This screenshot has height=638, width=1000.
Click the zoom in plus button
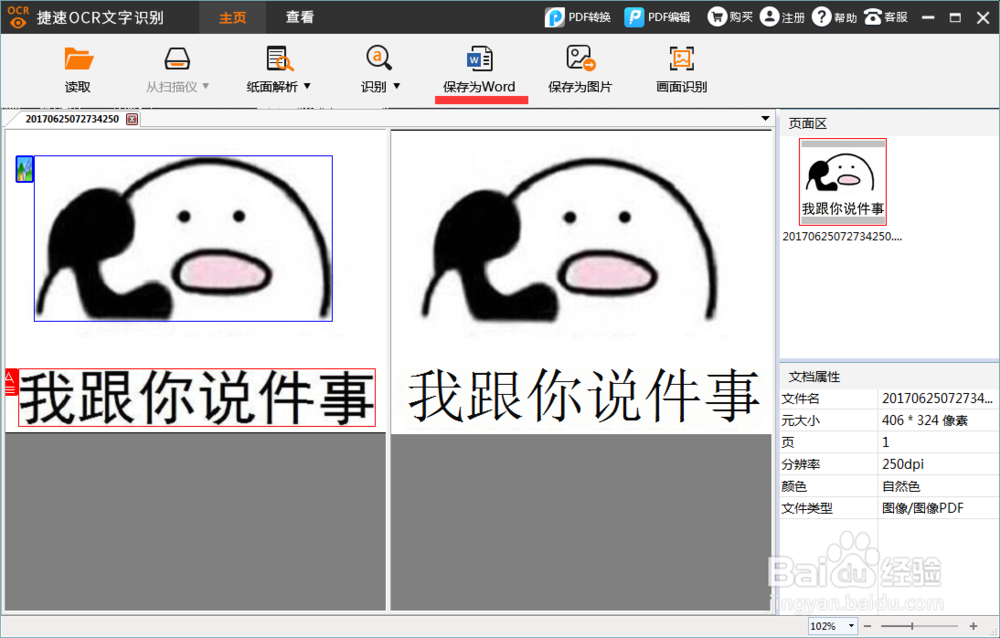click(x=973, y=627)
